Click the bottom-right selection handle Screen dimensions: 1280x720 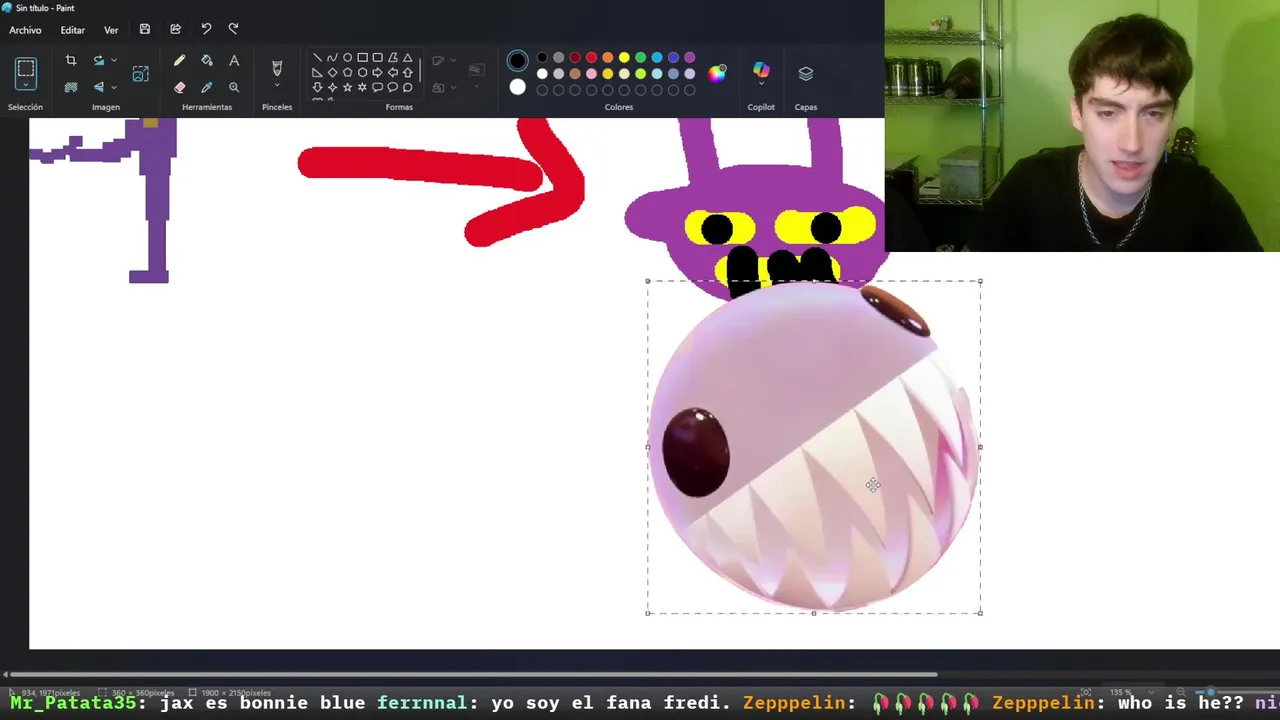tap(980, 613)
